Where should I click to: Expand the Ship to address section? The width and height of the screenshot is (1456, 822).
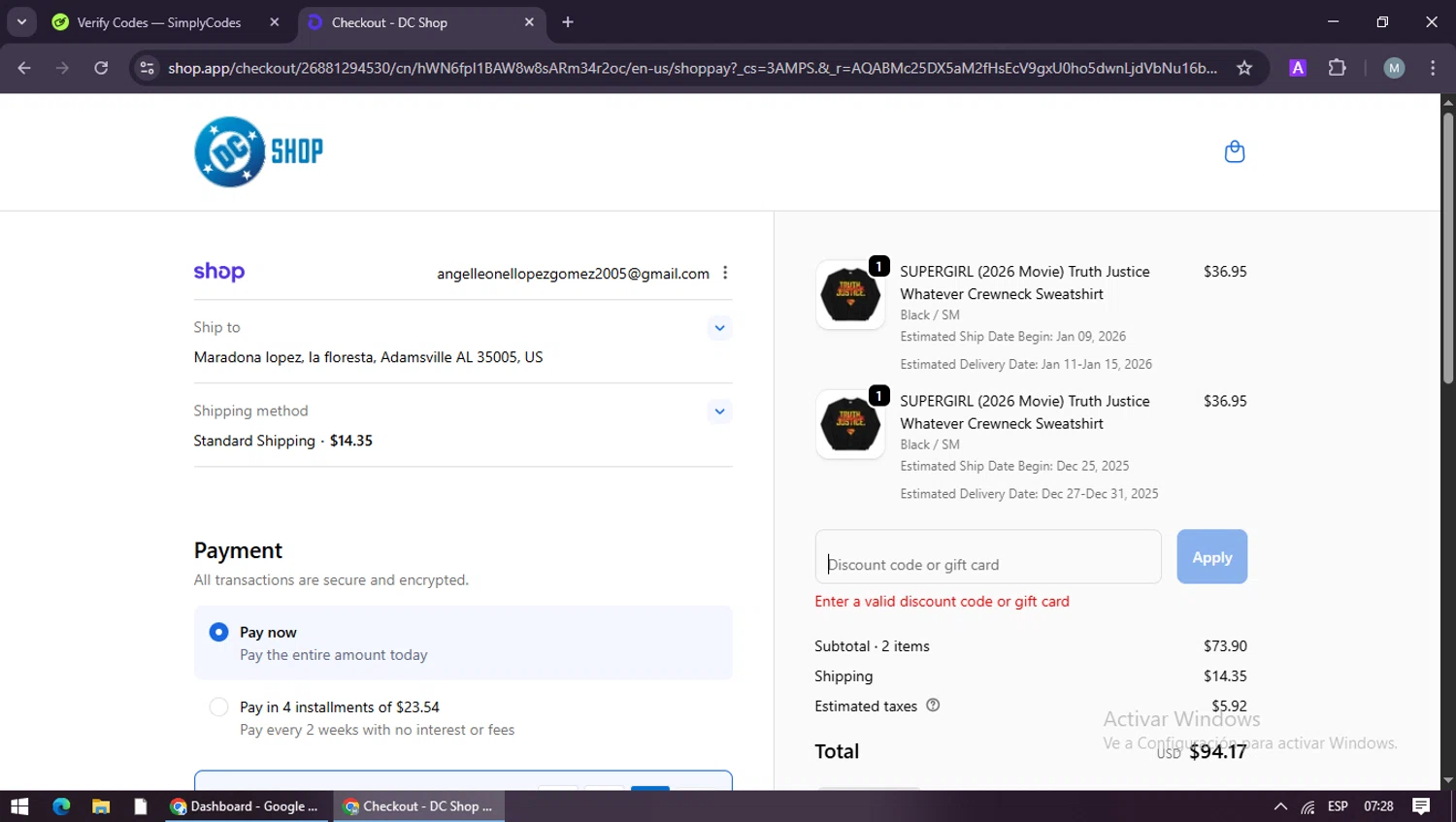(x=719, y=328)
